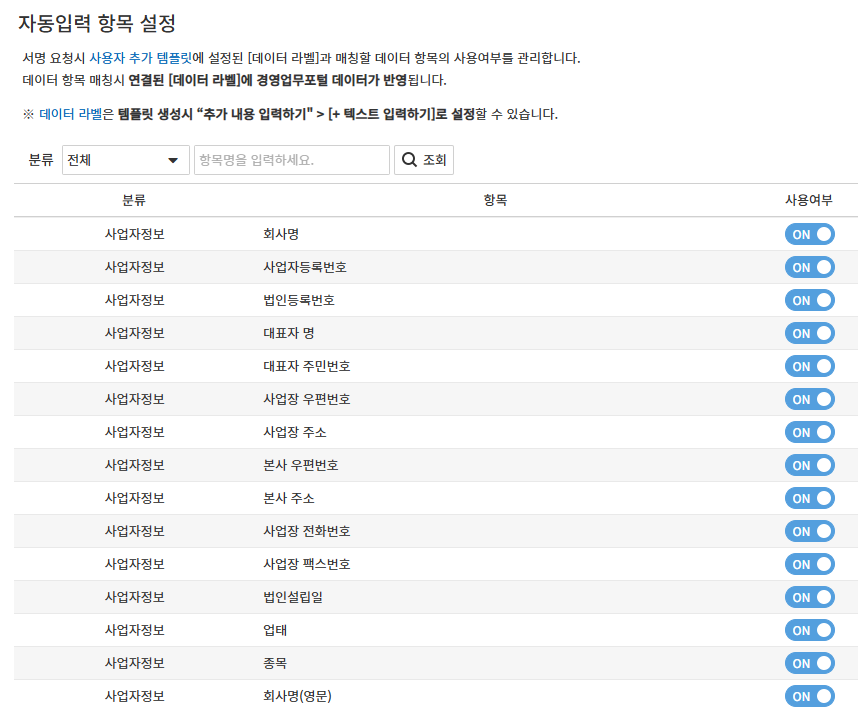Disable the 업태 toggle
The height and width of the screenshot is (711, 858).
coord(809,630)
